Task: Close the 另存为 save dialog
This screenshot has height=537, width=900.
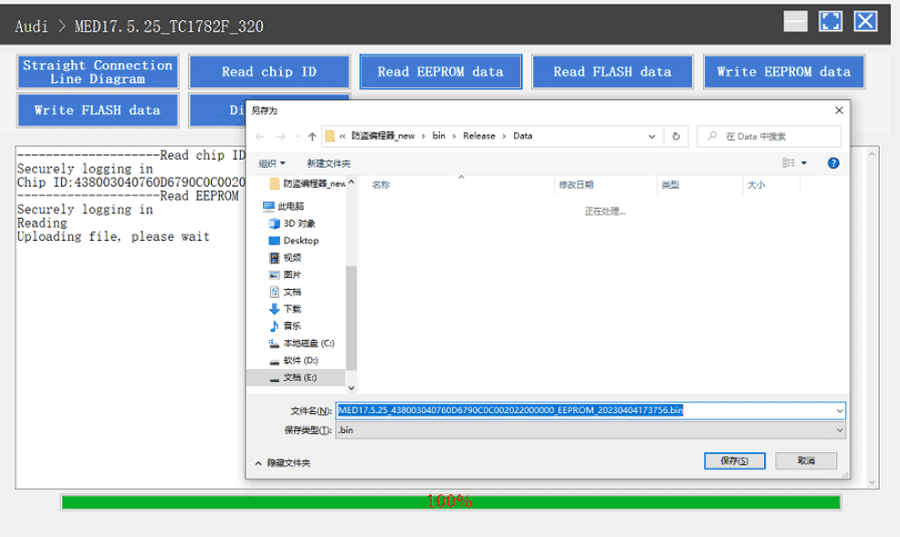Action: 839,110
